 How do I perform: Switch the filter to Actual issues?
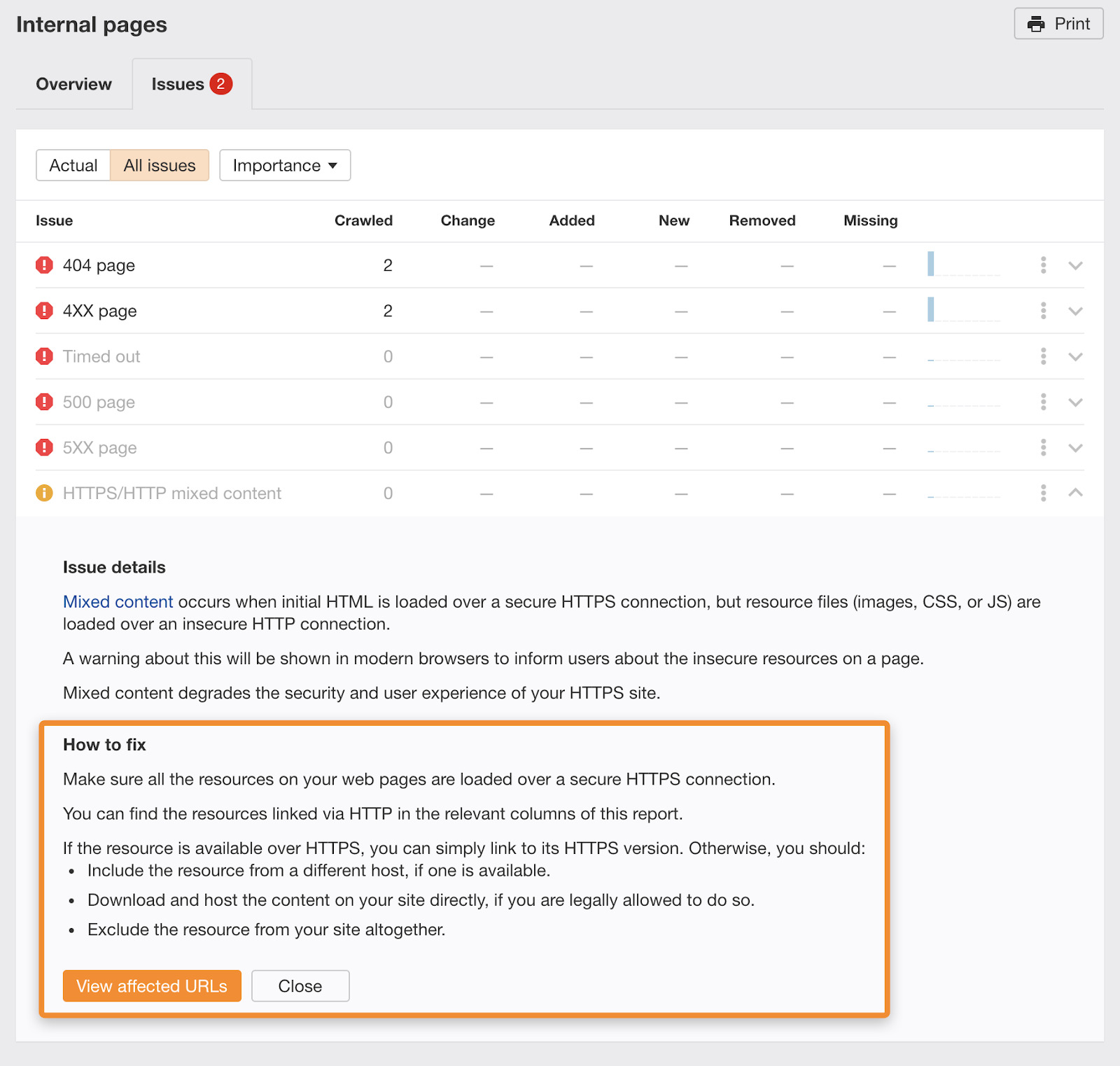tap(73, 165)
